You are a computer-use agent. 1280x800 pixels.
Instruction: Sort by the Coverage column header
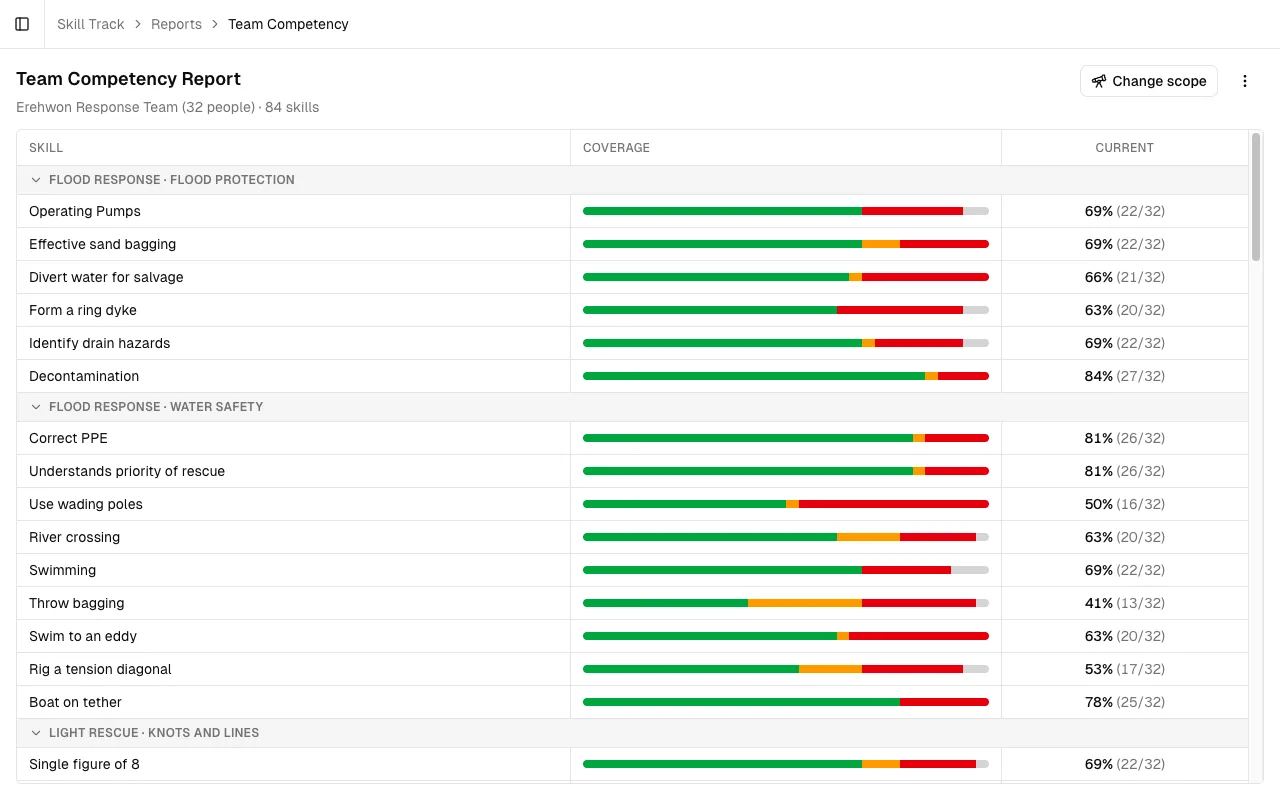tap(616, 148)
